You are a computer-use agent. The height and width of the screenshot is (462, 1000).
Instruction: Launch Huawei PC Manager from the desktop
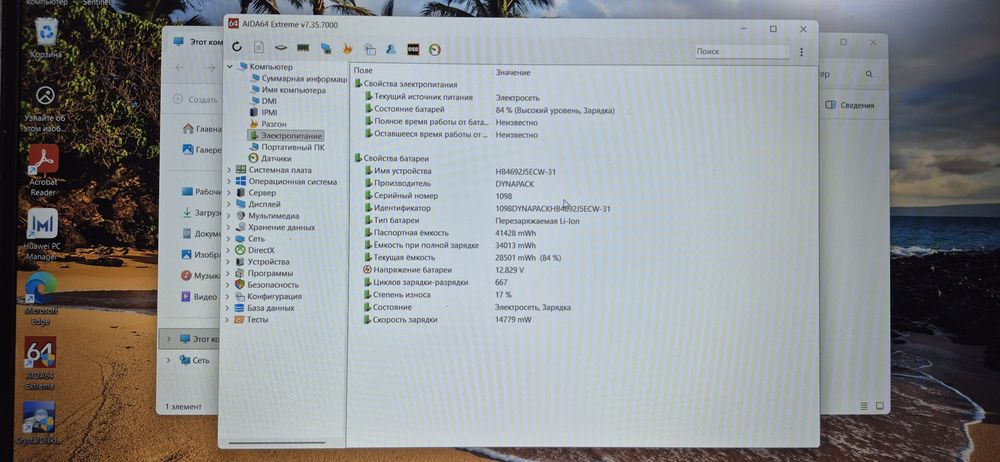click(x=43, y=234)
